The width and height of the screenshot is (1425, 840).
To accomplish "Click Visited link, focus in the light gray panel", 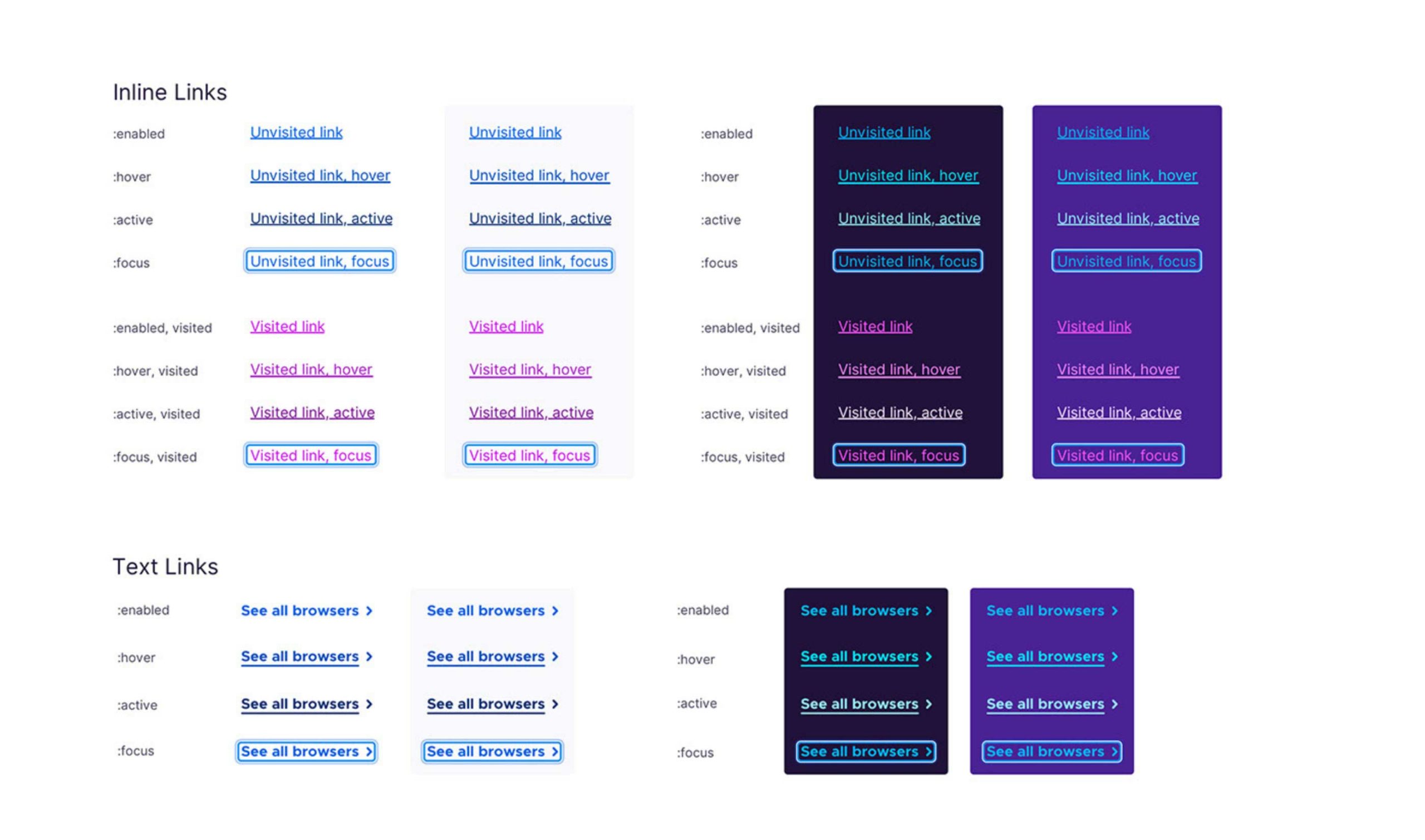I will [x=530, y=455].
